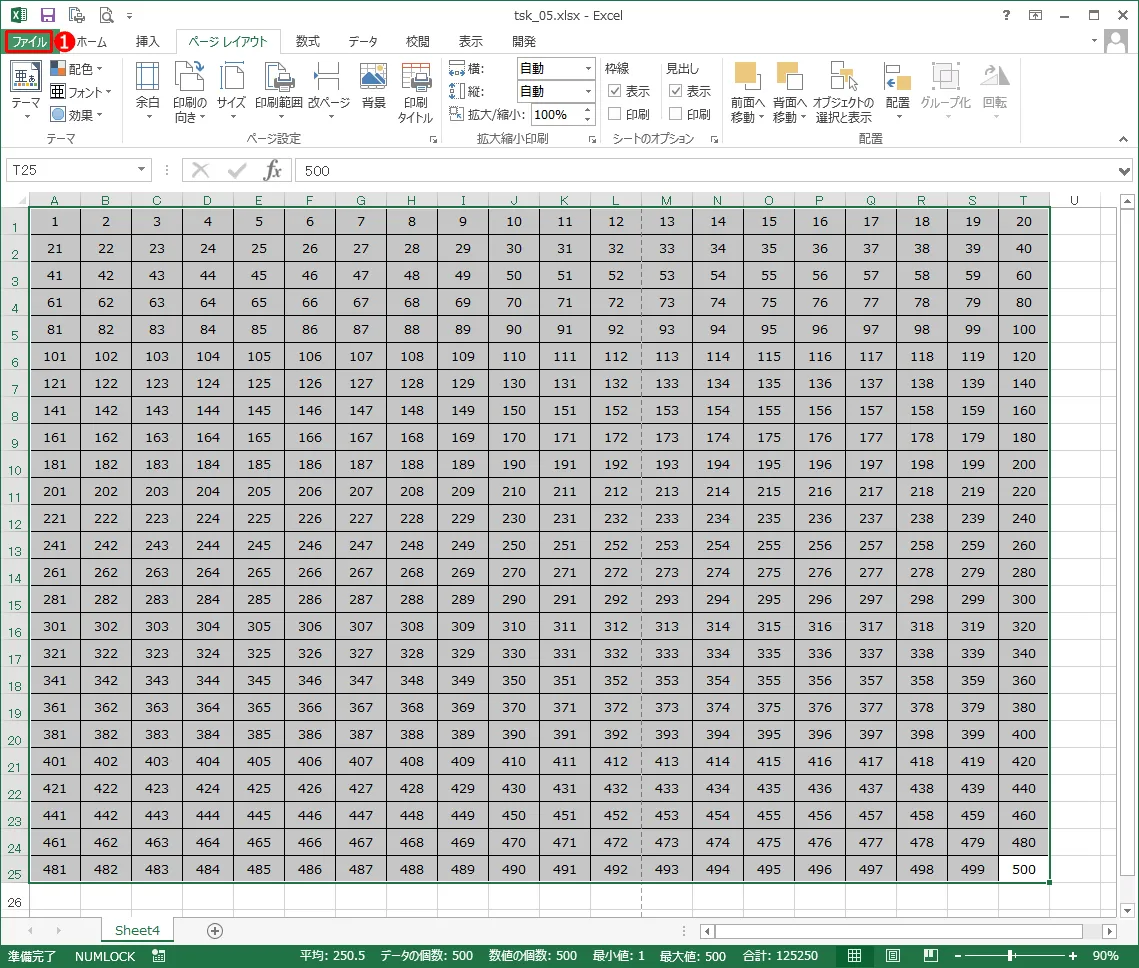Select column header U
The width and height of the screenshot is (1139, 968).
1074,200
